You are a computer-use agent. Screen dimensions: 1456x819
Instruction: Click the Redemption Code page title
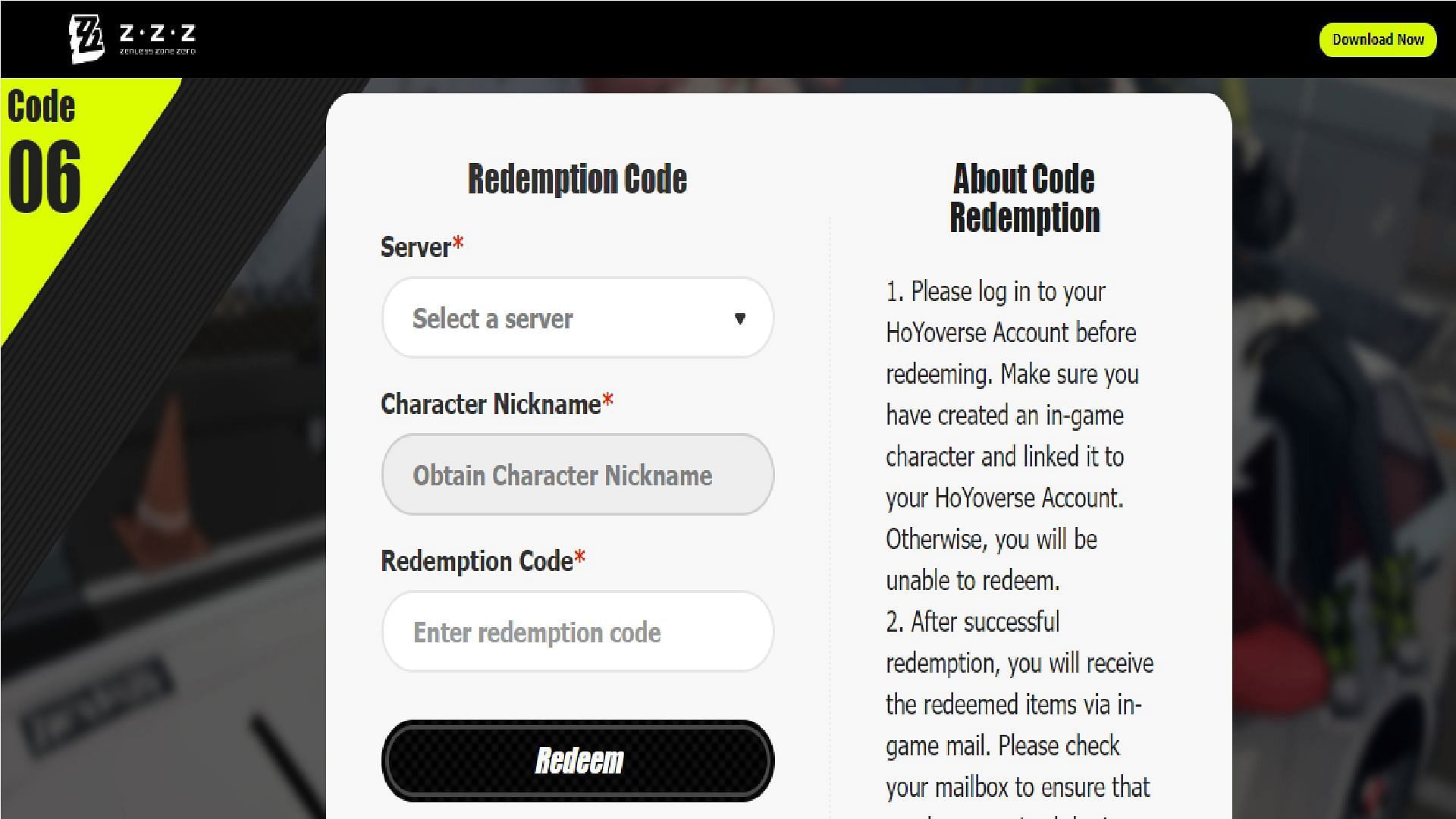[x=577, y=178]
